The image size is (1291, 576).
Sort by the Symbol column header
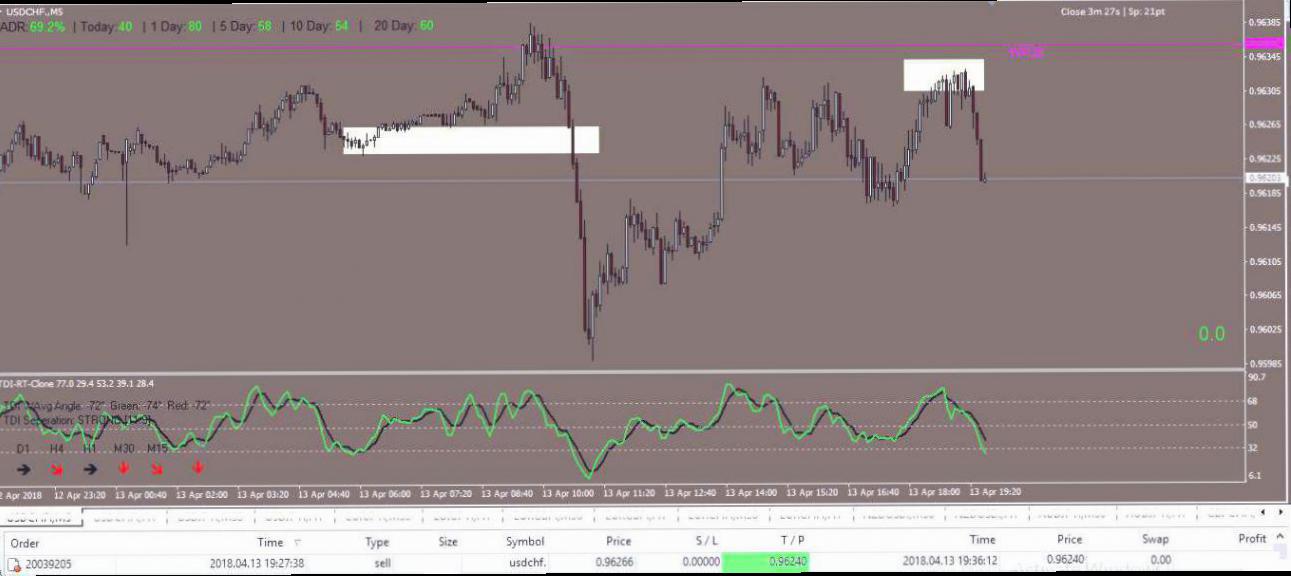524,541
